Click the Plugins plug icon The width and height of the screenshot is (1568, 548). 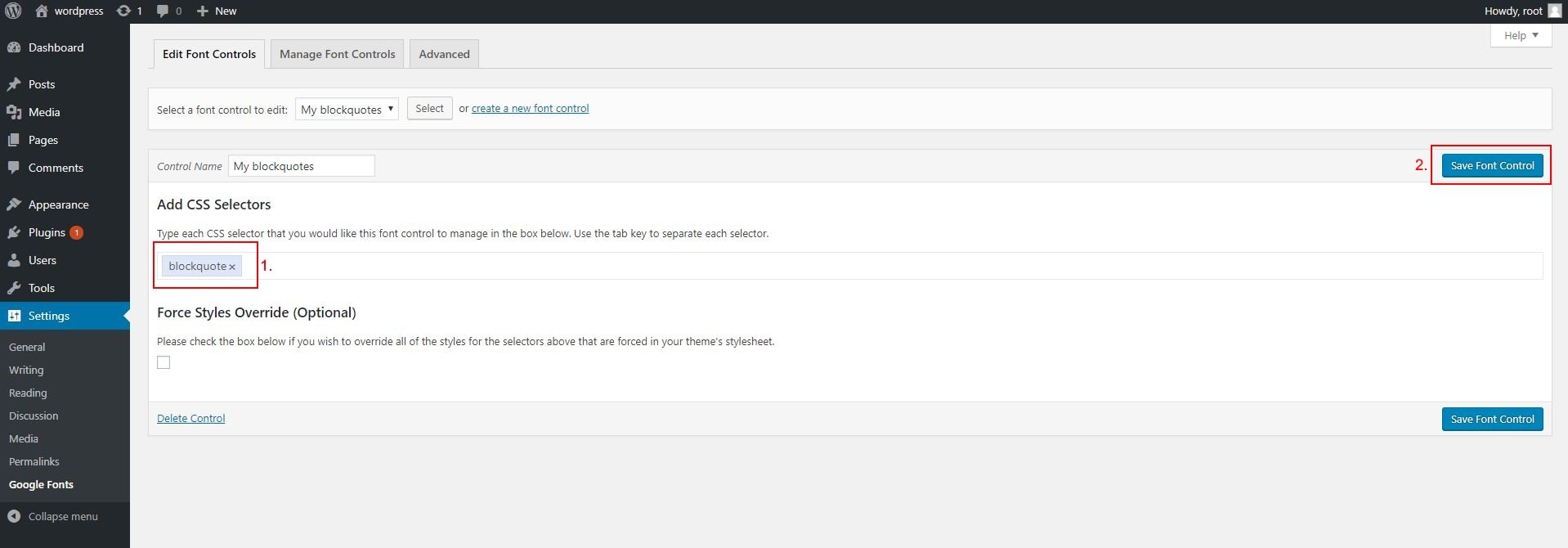14,232
